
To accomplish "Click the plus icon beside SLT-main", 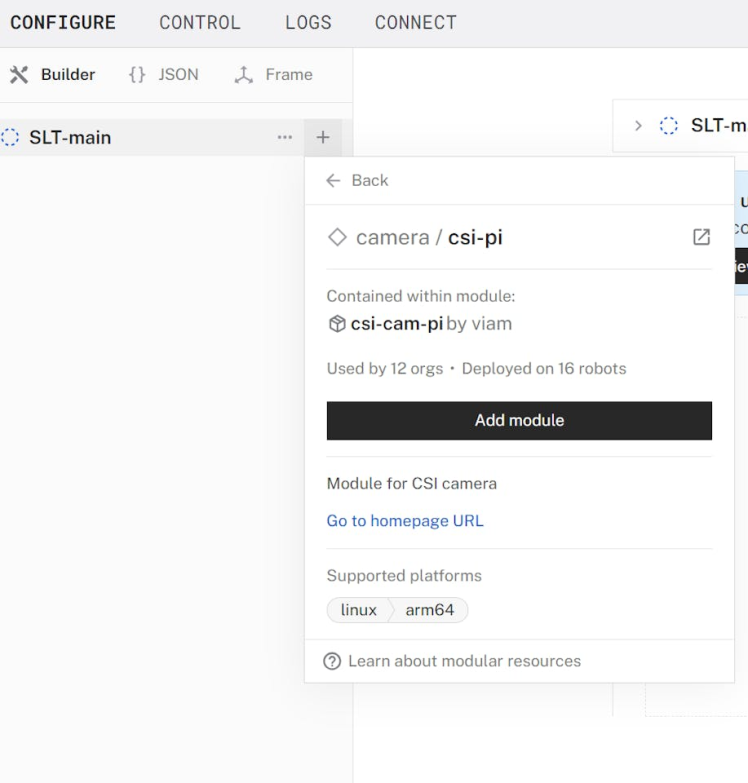I will [322, 138].
